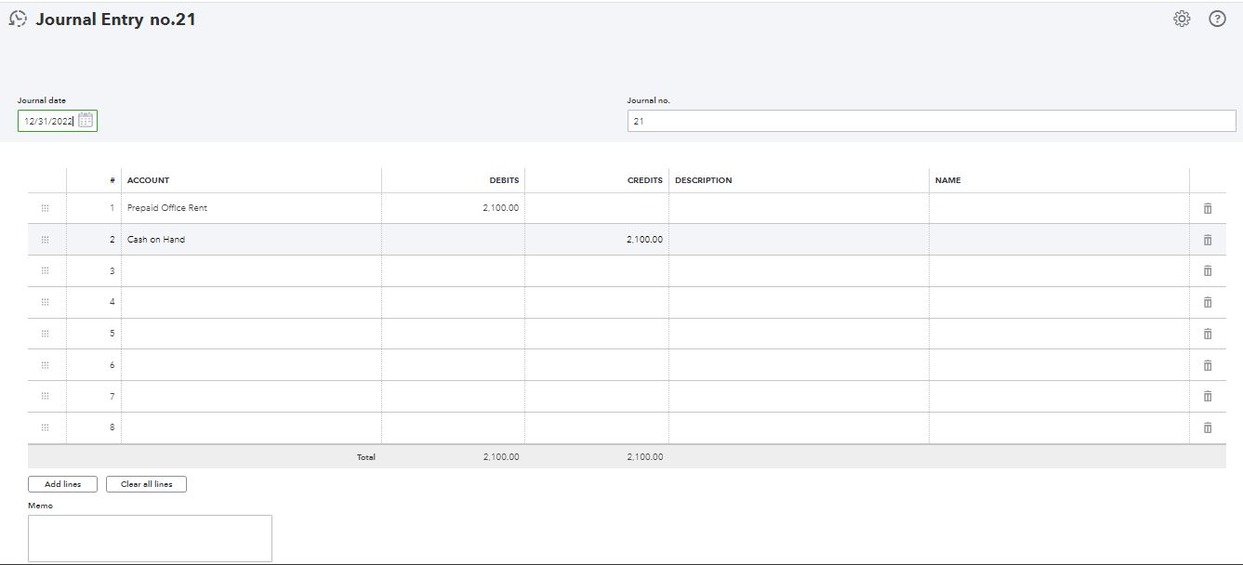Click into the Memo text box
This screenshot has width=1243, height=565.
pos(150,538)
